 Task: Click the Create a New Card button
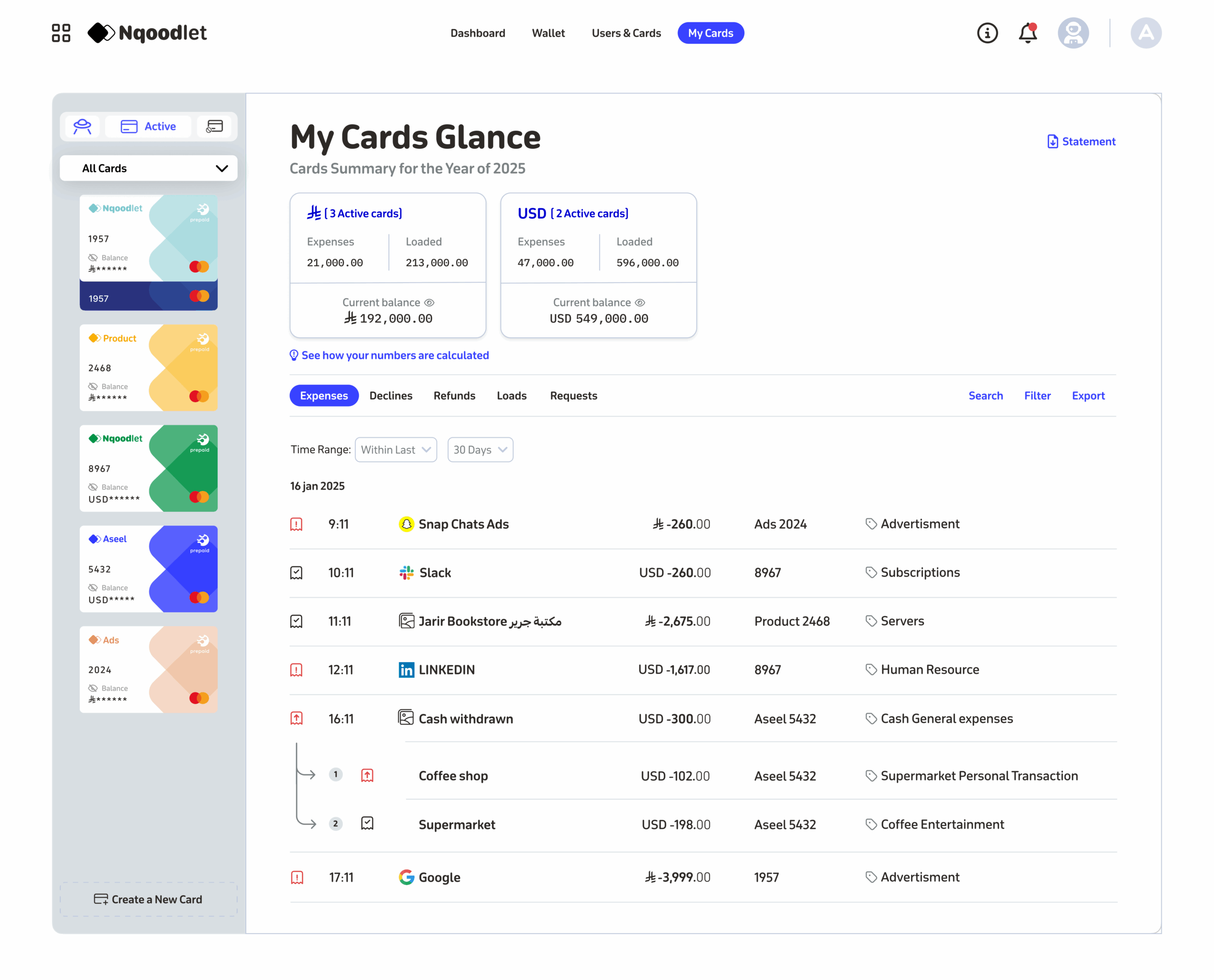point(148,899)
